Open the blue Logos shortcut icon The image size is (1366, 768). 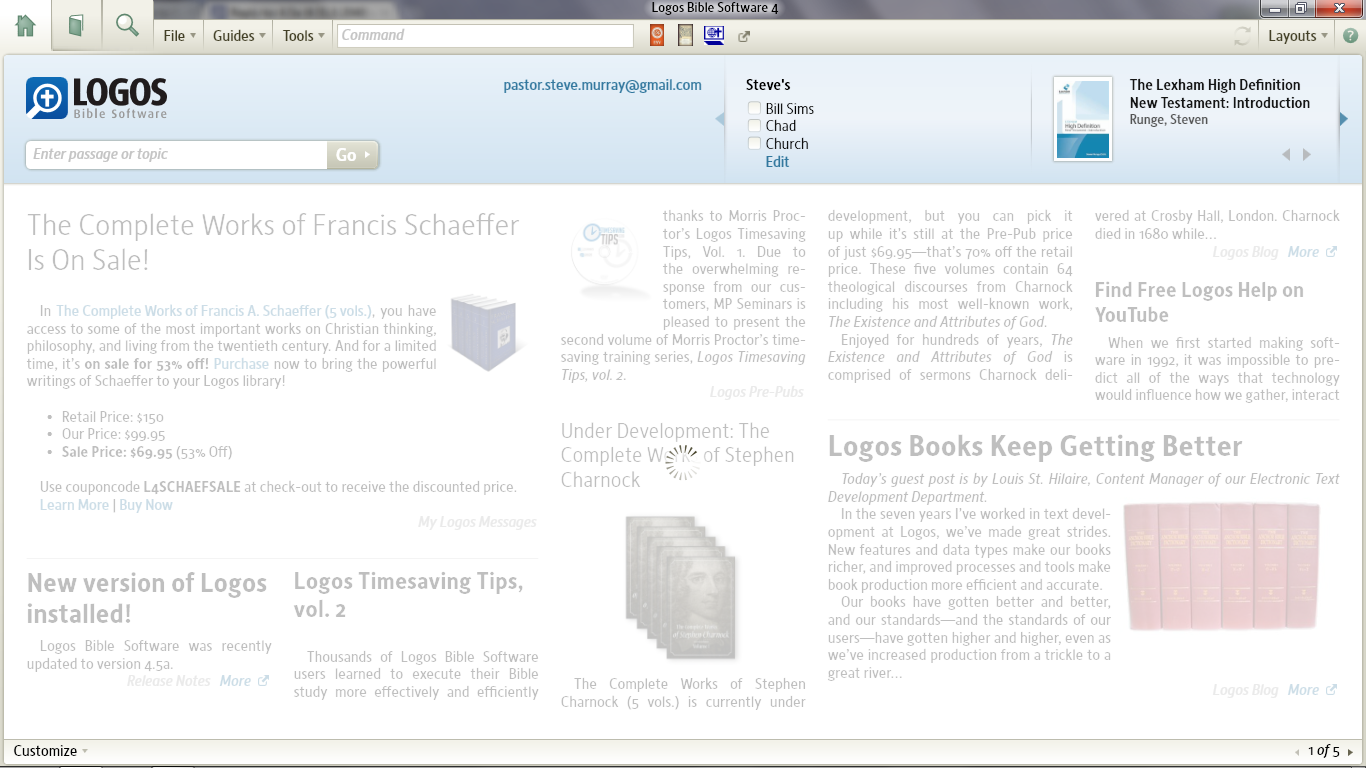(714, 36)
